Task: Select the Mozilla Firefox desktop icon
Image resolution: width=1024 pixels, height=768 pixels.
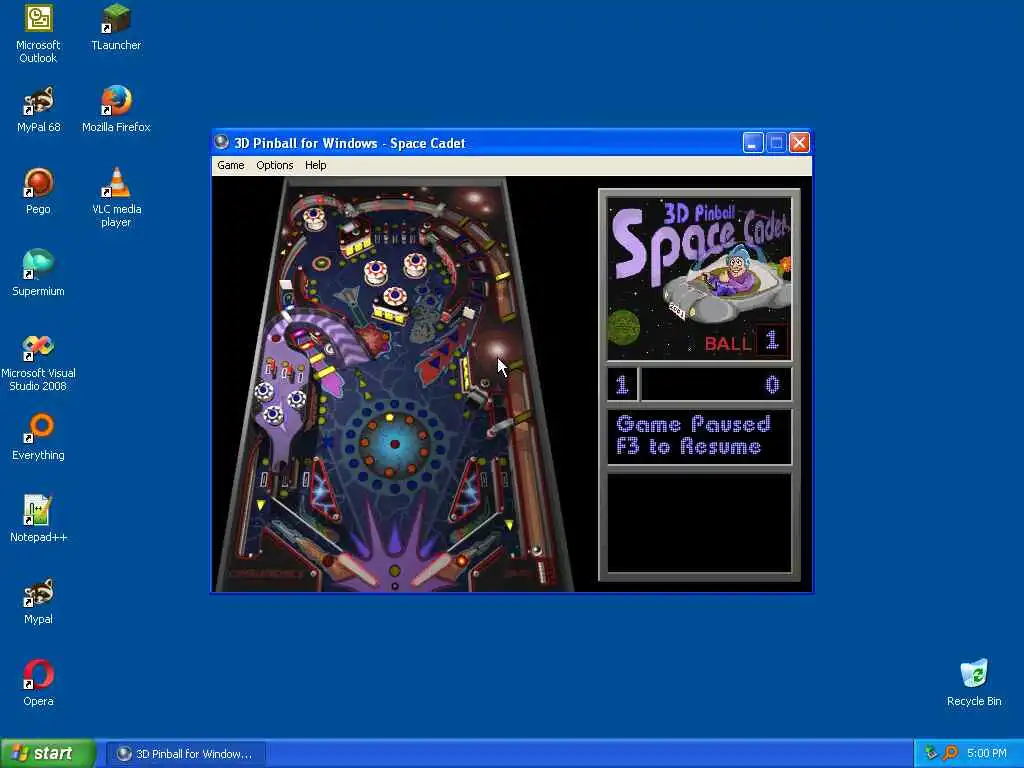Action: 116,110
